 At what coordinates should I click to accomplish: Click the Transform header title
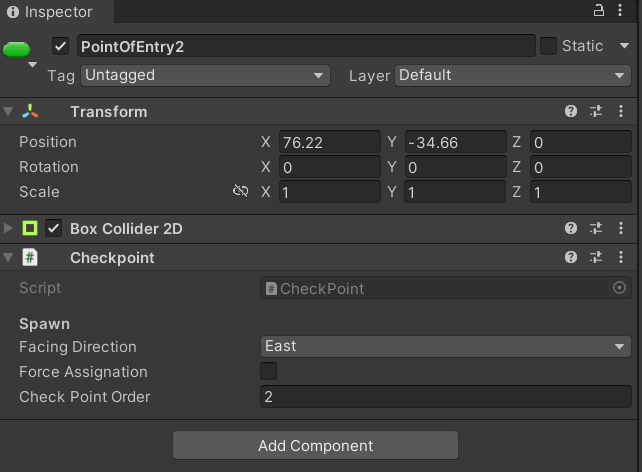point(109,112)
